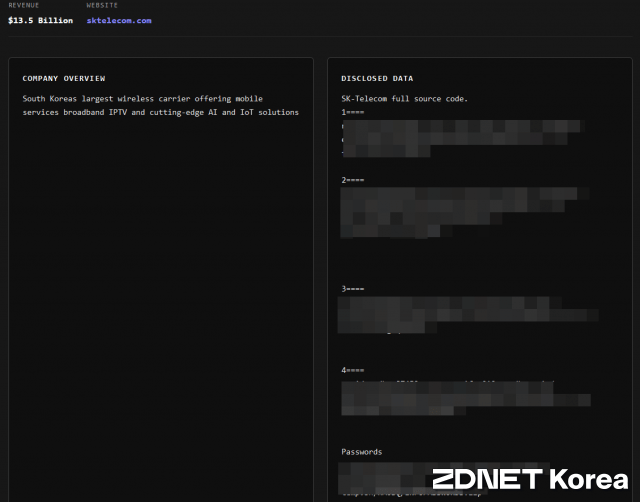This screenshot has height=502, width=640.
Task: Click the $13.5 Billion revenue value
Action: click(40, 20)
